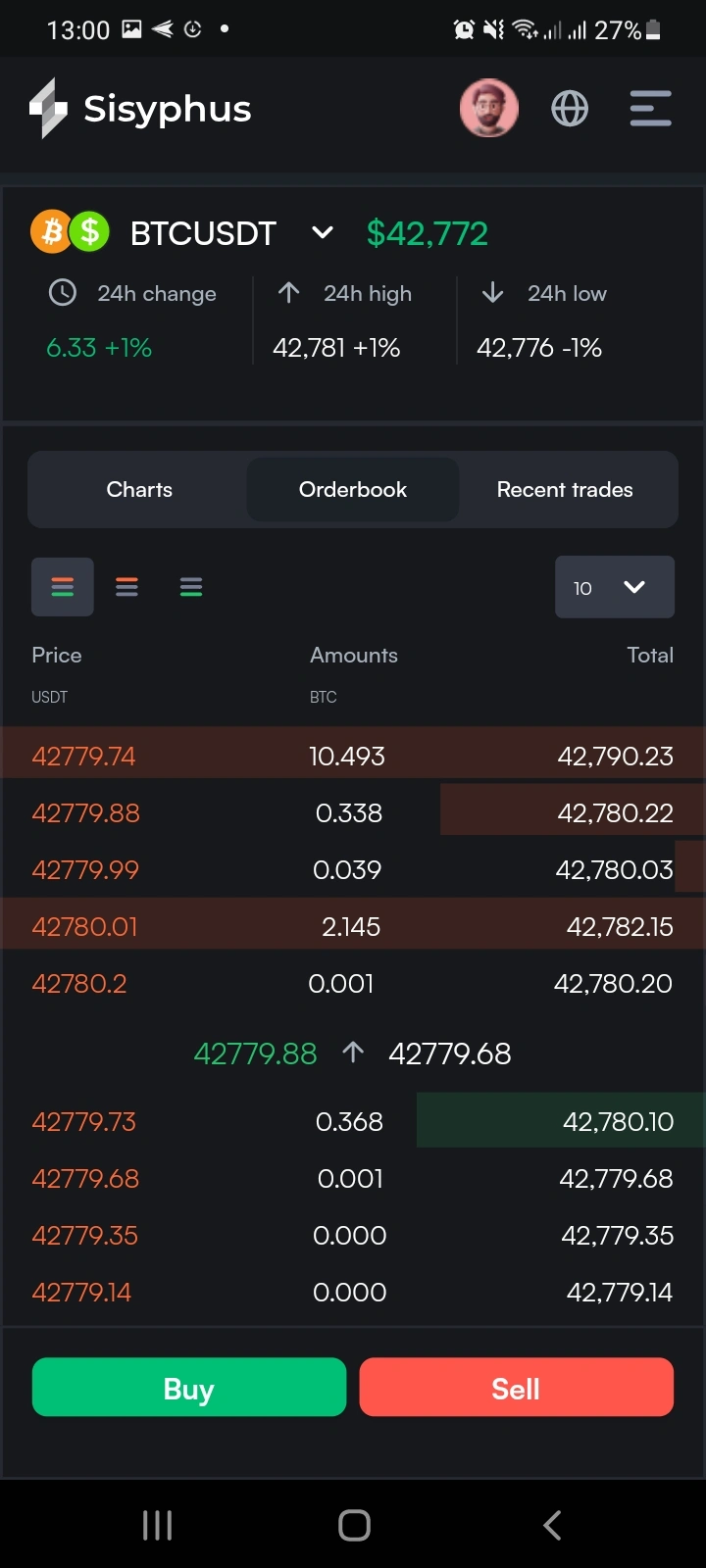Switch to the Charts tab
Viewport: 706px width, 1568px height.
pos(139,490)
